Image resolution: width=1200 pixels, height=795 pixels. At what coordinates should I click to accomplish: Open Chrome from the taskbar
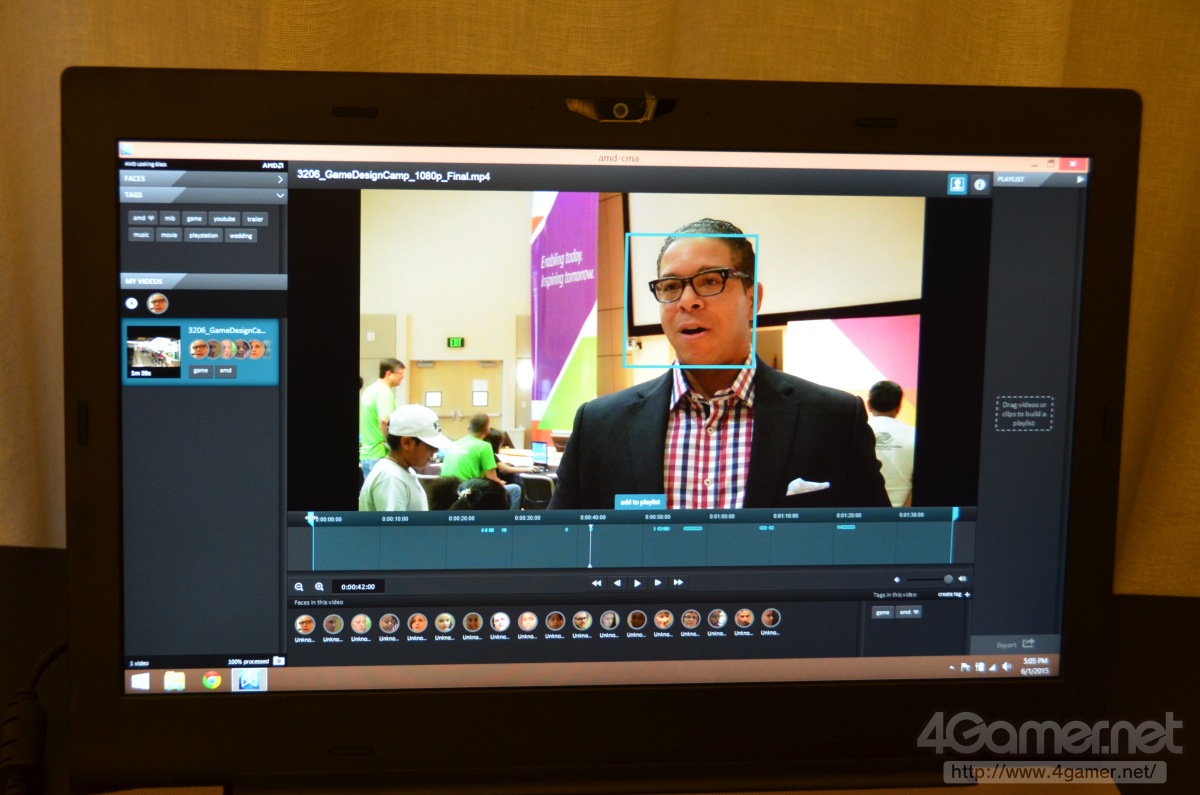(212, 680)
